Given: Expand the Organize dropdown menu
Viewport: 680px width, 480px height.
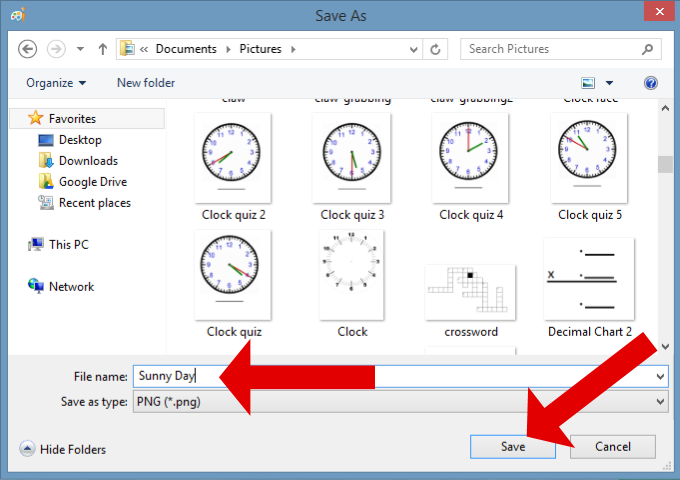Looking at the screenshot, I should pyautogui.click(x=56, y=83).
